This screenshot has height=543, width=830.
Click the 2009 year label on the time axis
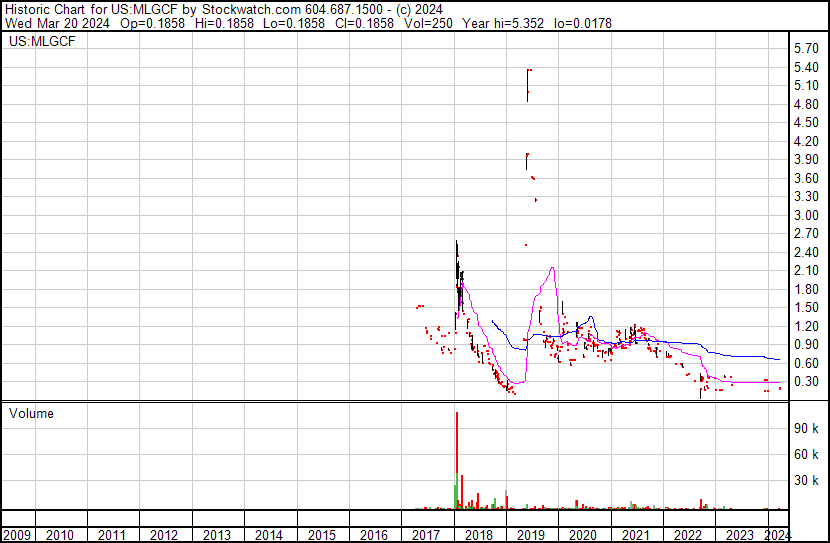(17, 535)
